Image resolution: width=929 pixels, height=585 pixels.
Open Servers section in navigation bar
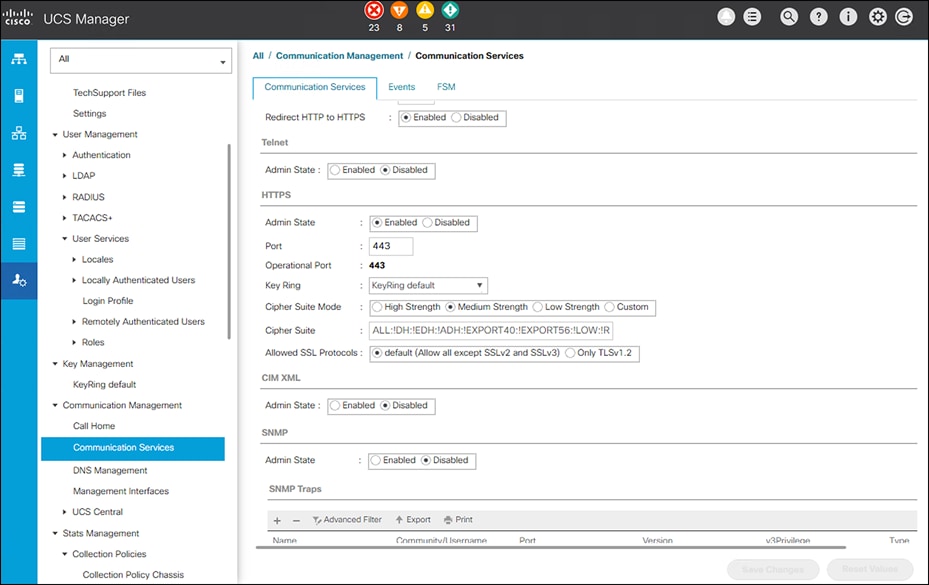(x=19, y=96)
